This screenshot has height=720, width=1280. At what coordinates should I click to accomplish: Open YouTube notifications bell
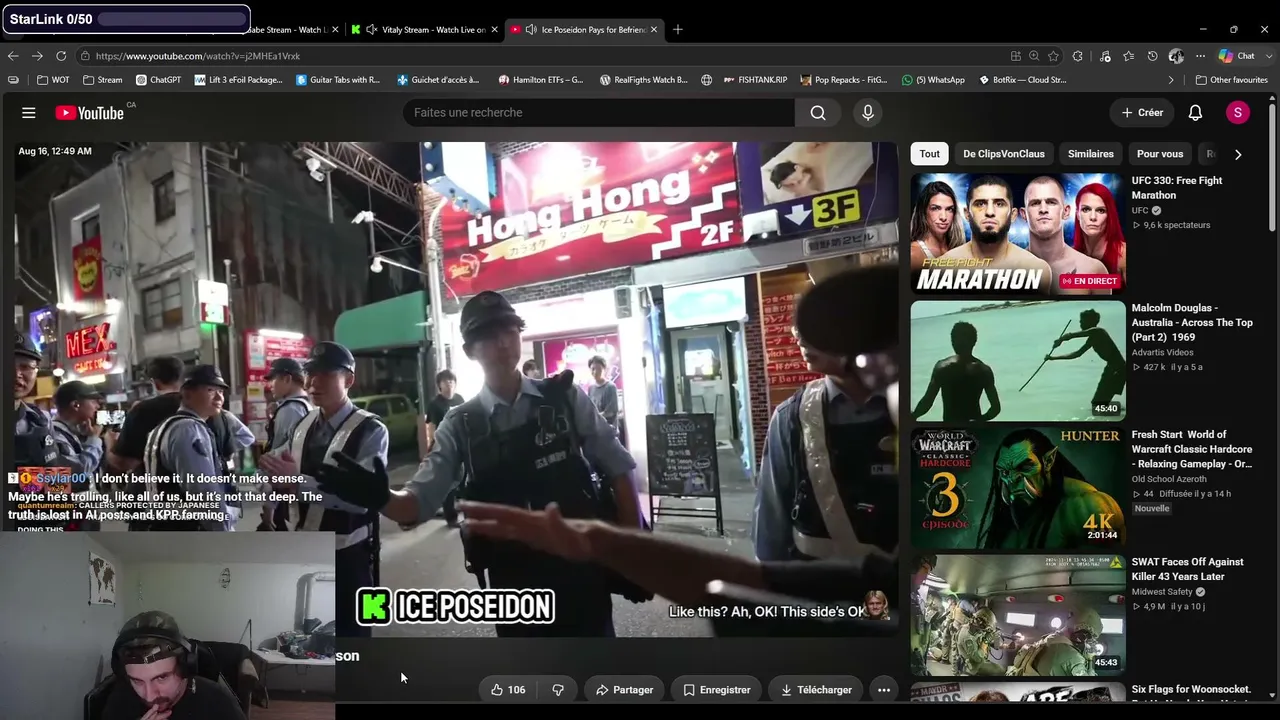(x=1195, y=113)
